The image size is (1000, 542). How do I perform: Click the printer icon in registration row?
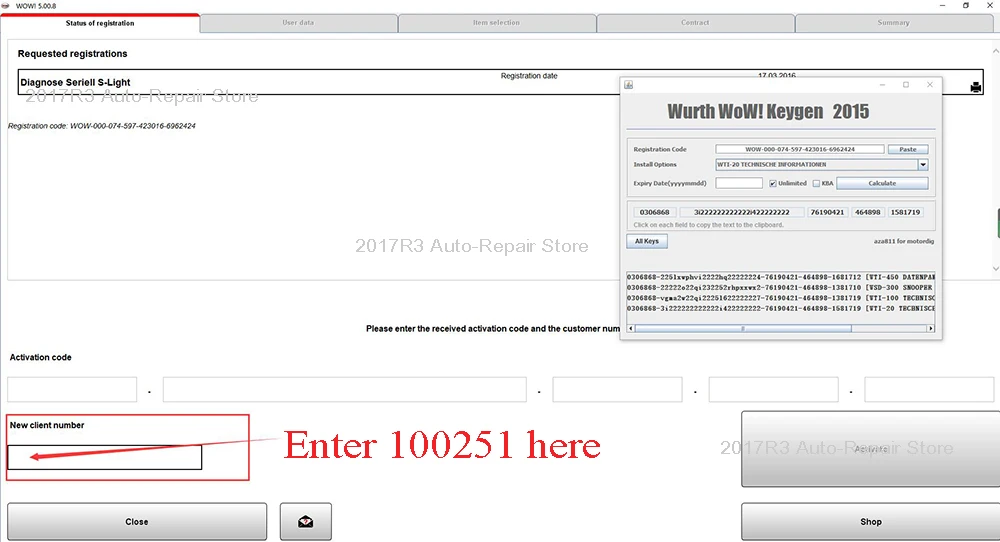tap(975, 87)
